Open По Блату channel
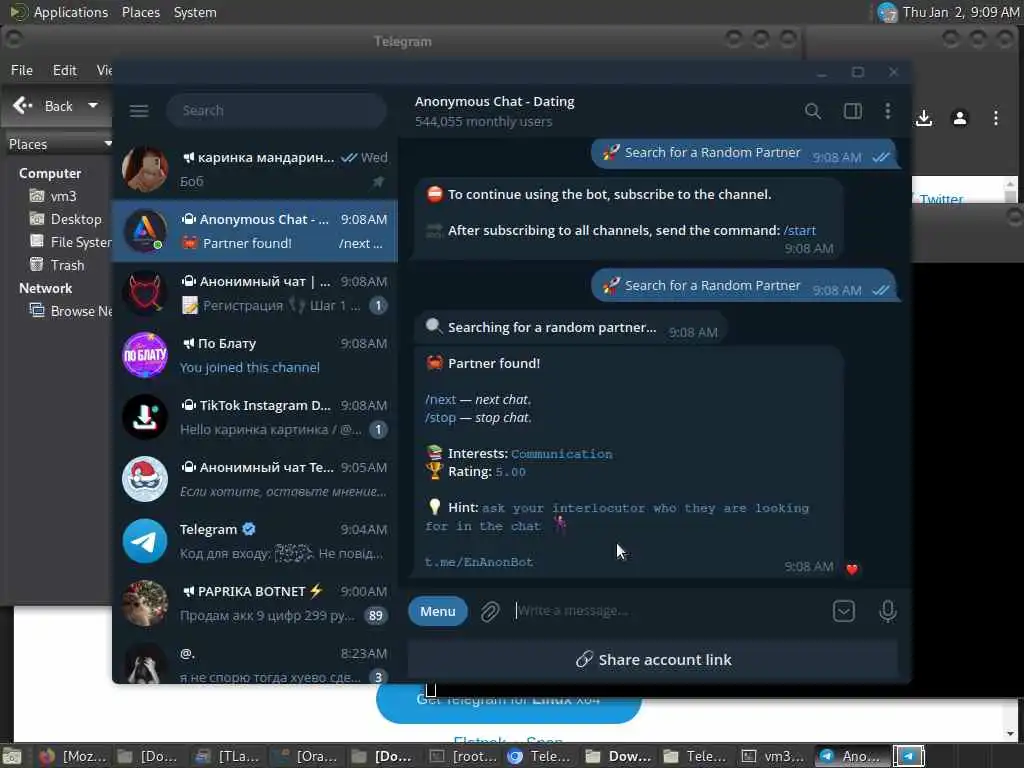The height and width of the screenshot is (768, 1024). pyautogui.click(x=255, y=355)
